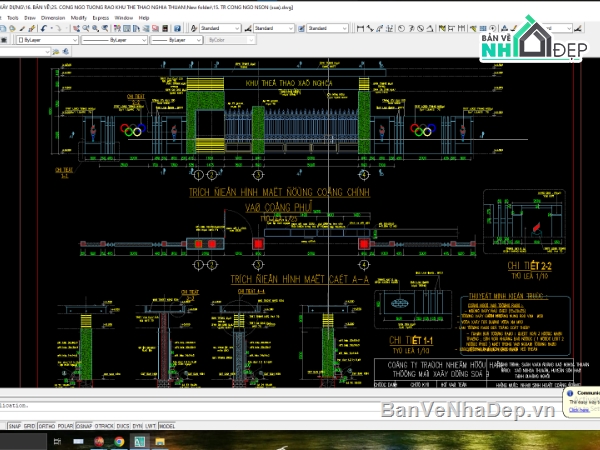This screenshot has height=450, width=600.
Task: Open the Tools menu
Action: [13, 18]
